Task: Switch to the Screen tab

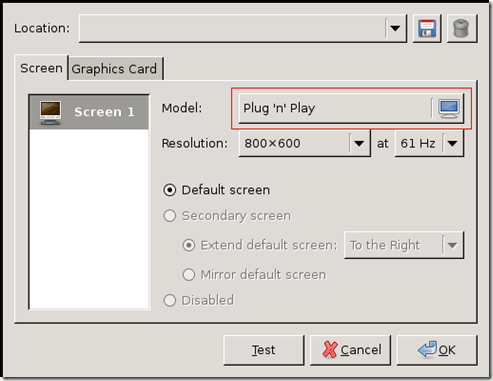Action: [x=41, y=68]
